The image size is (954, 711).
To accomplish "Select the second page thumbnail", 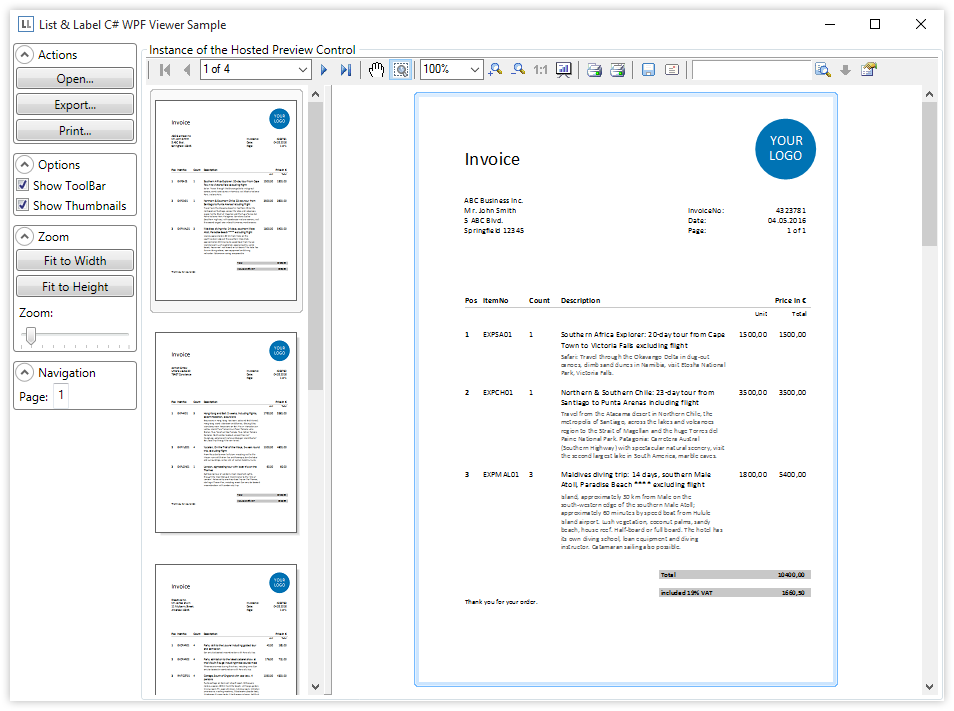I will point(226,432).
